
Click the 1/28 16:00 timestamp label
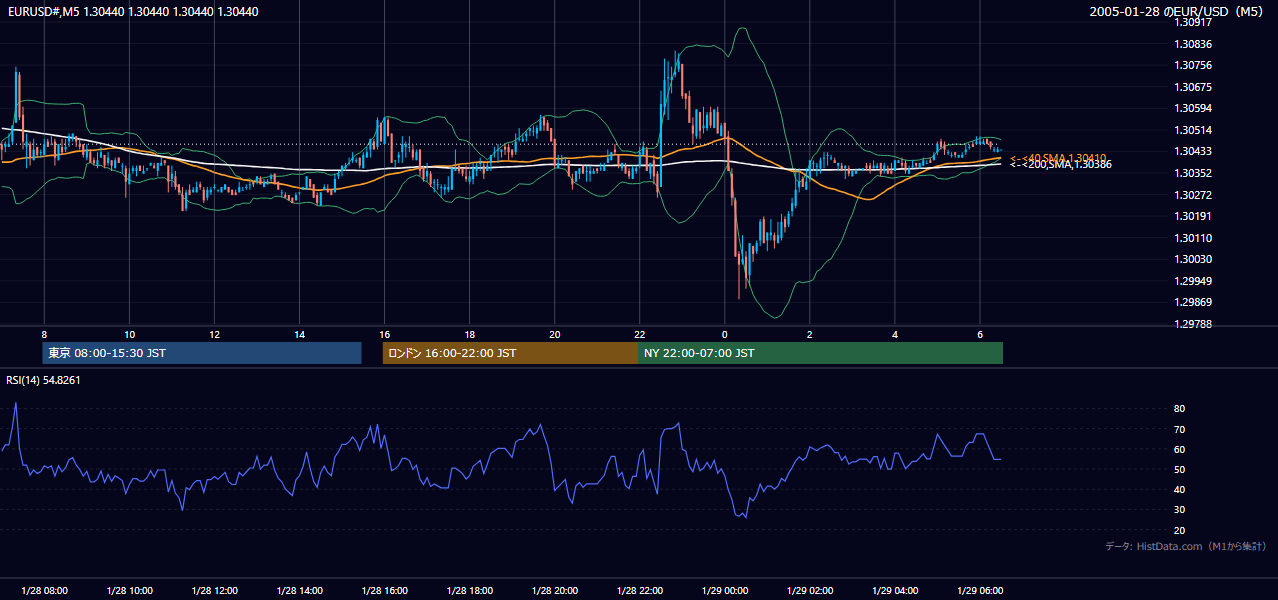click(384, 590)
